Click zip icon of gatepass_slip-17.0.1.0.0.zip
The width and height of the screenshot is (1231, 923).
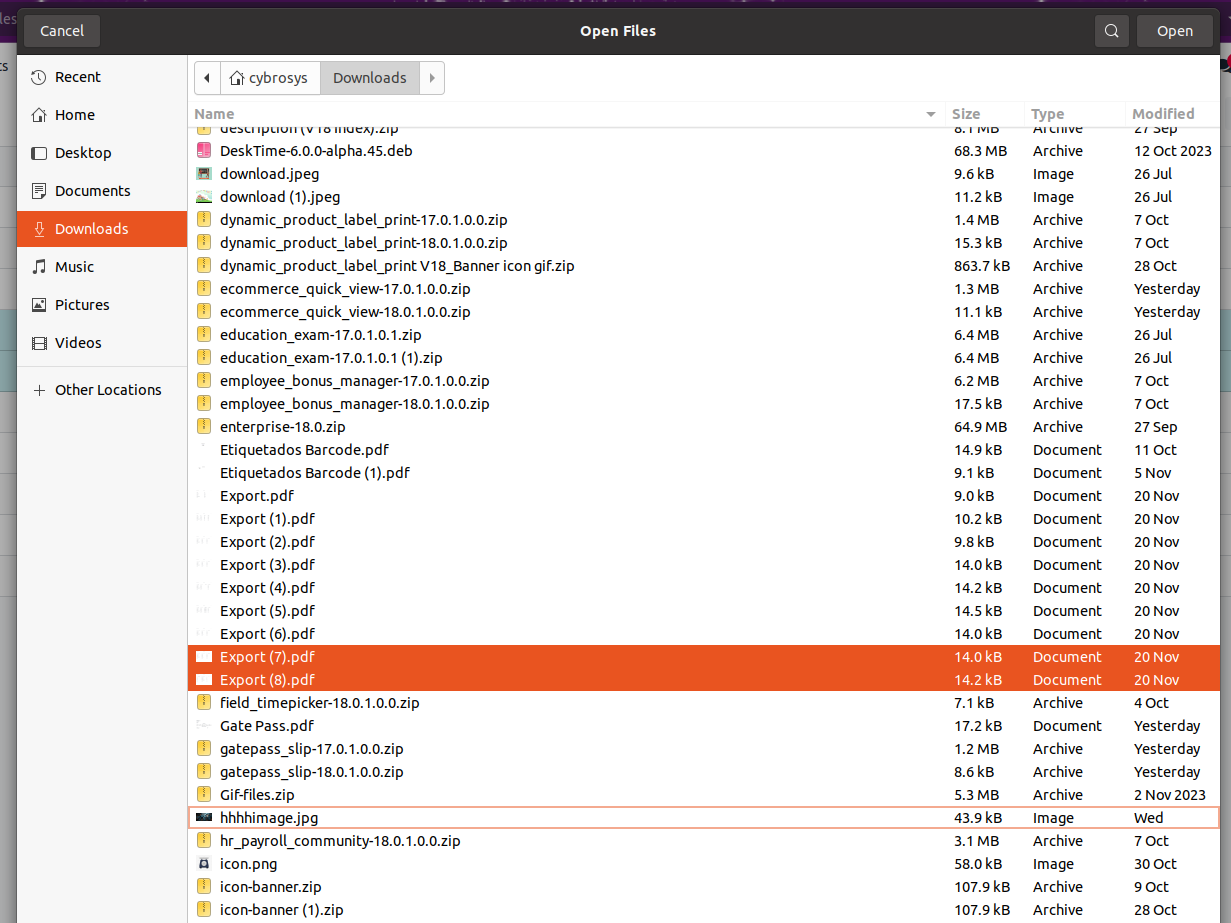(204, 749)
